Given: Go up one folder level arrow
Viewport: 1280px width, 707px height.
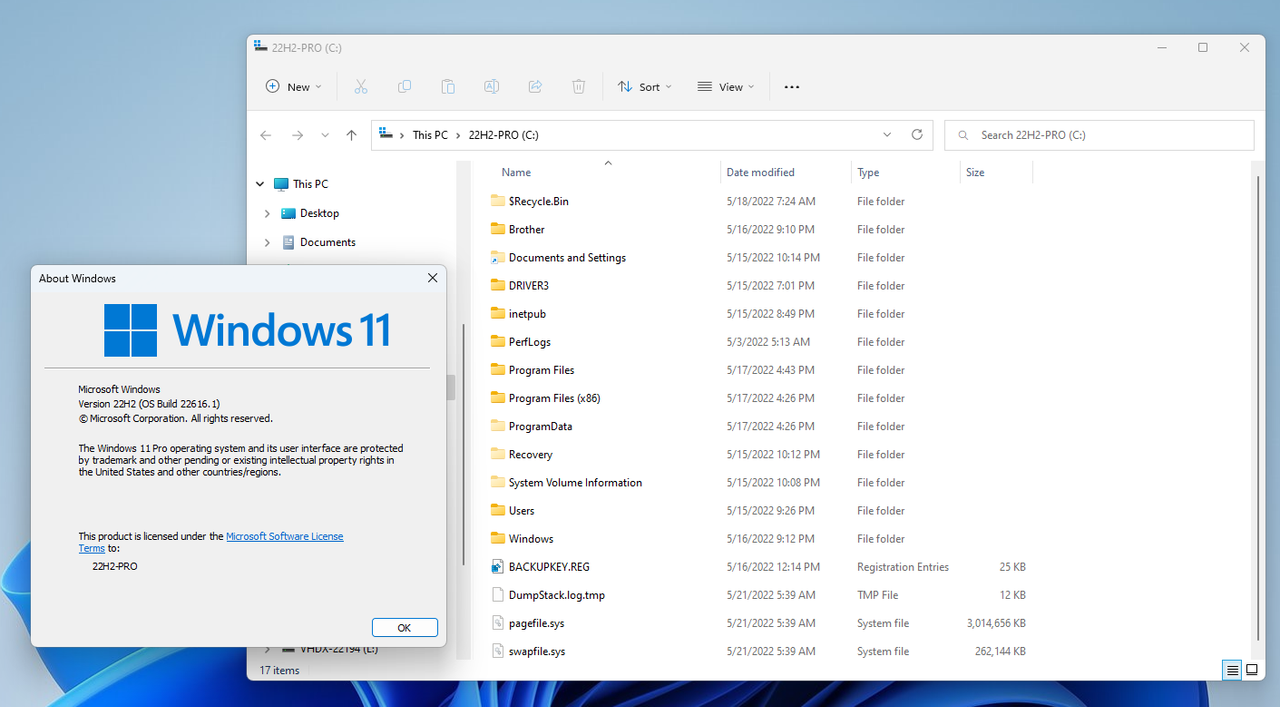Looking at the screenshot, I should [351, 135].
